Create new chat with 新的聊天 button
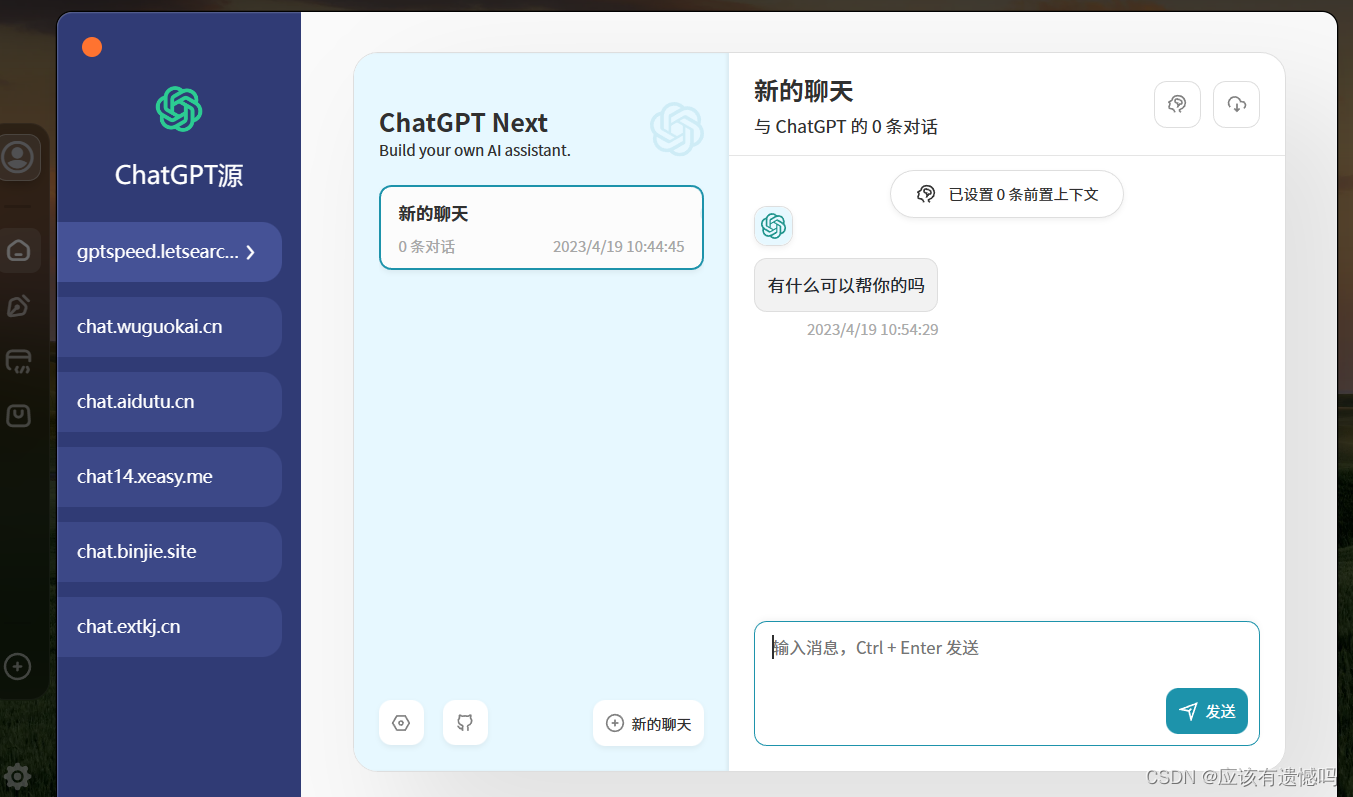Screen dimensions: 1353x797 tap(648, 723)
